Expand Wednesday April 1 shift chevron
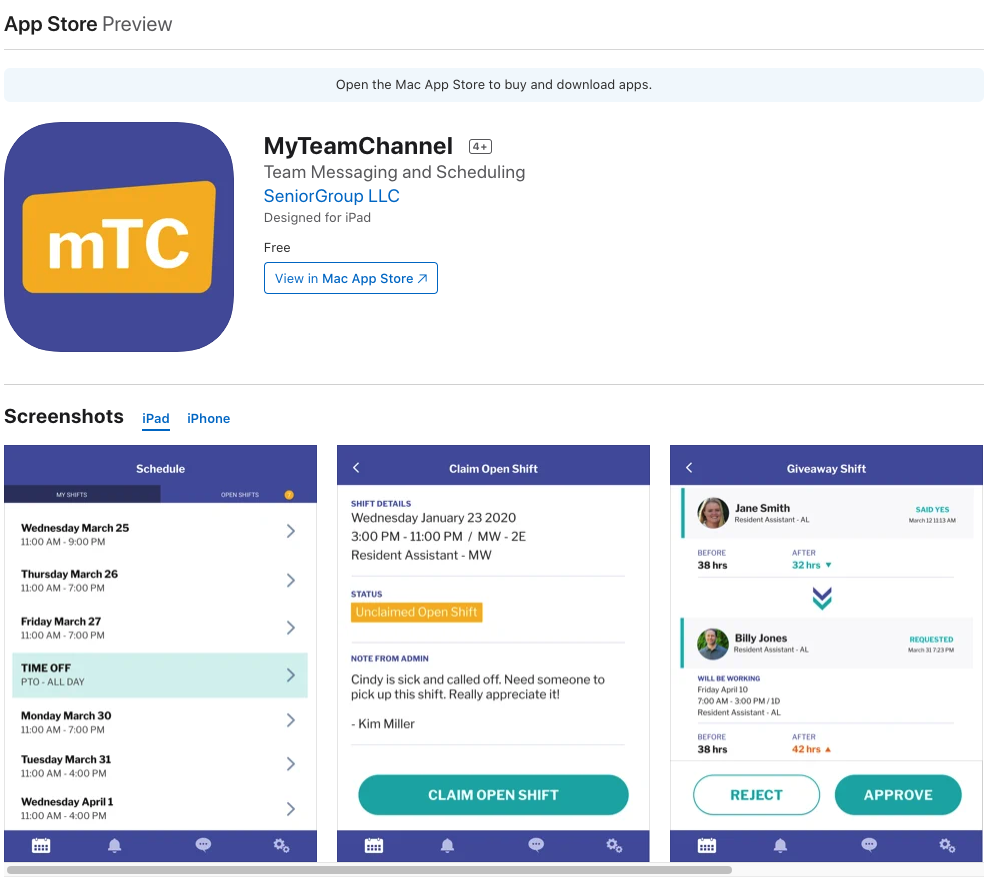The height and width of the screenshot is (885, 998). point(291,809)
